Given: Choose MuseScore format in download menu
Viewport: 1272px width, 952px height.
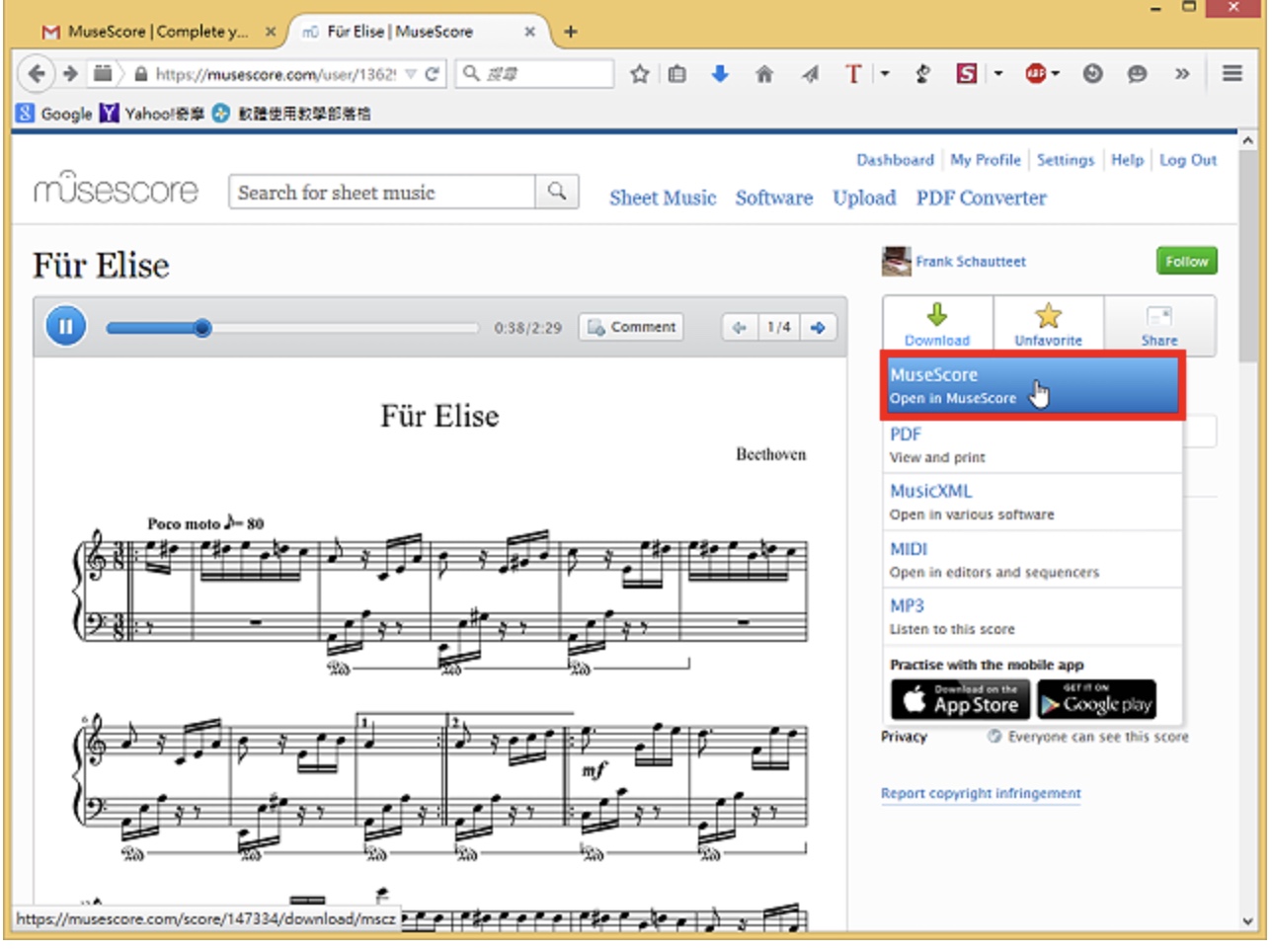Looking at the screenshot, I should [1032, 386].
